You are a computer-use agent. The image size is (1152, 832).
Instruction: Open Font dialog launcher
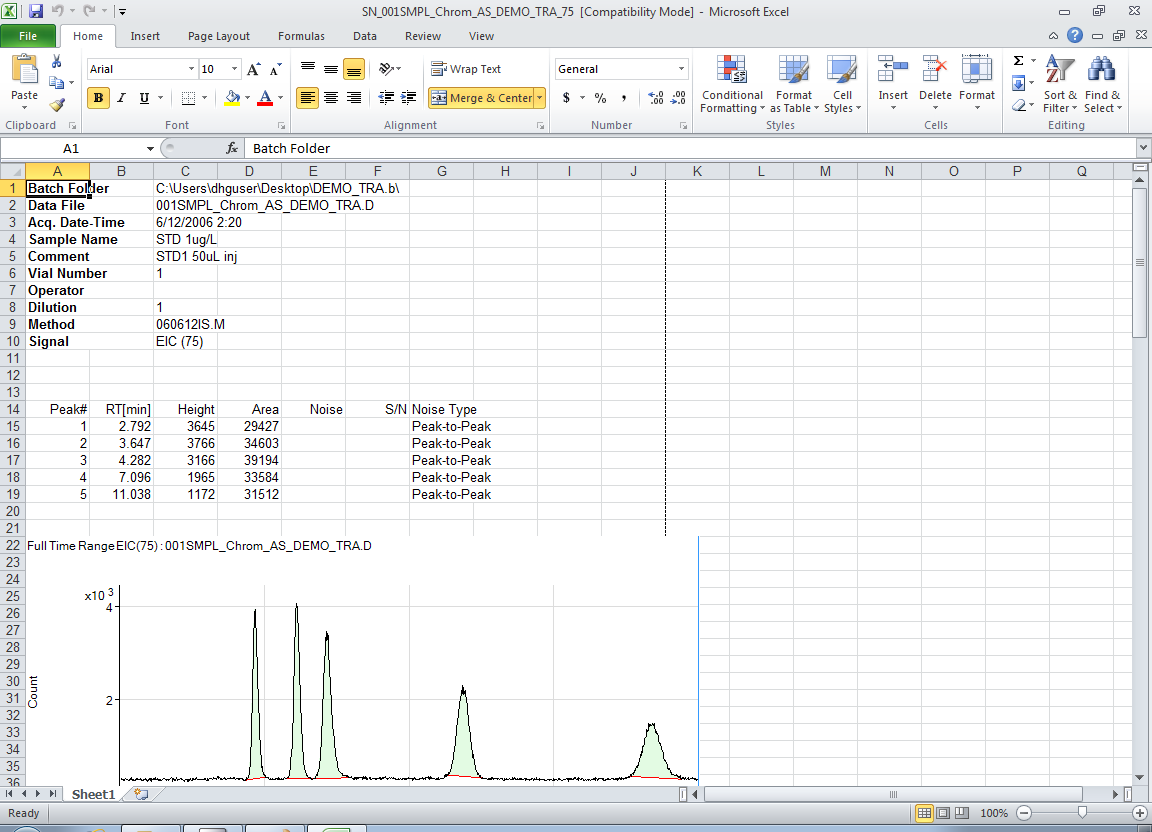point(281,126)
